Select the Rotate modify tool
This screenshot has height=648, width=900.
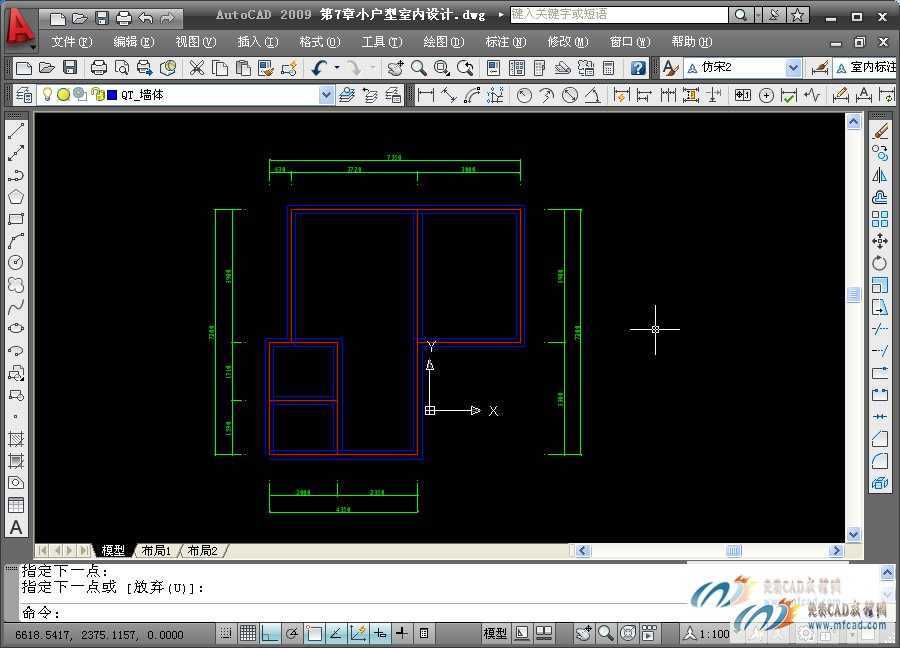(880, 263)
